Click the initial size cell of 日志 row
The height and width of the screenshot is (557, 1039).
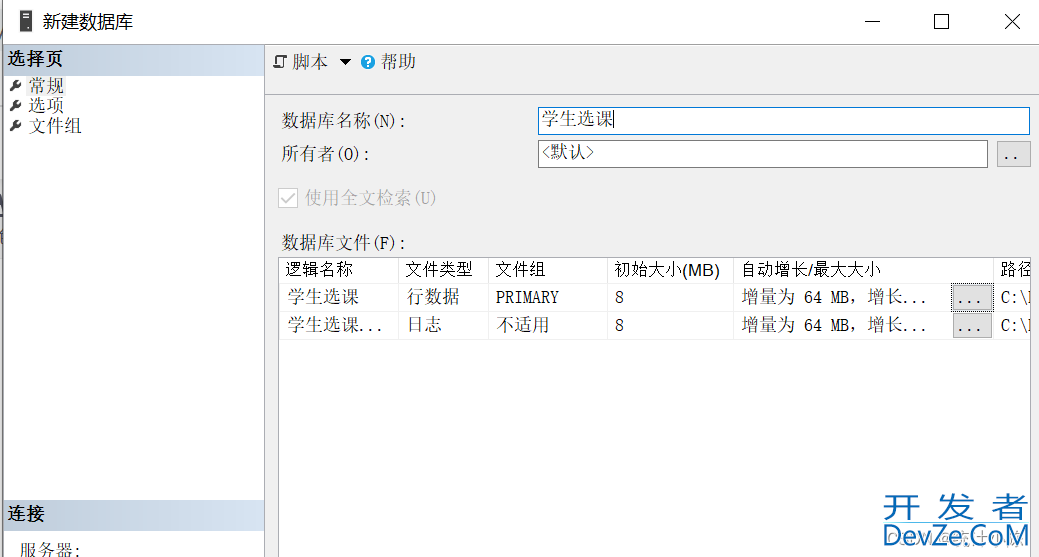coord(668,325)
